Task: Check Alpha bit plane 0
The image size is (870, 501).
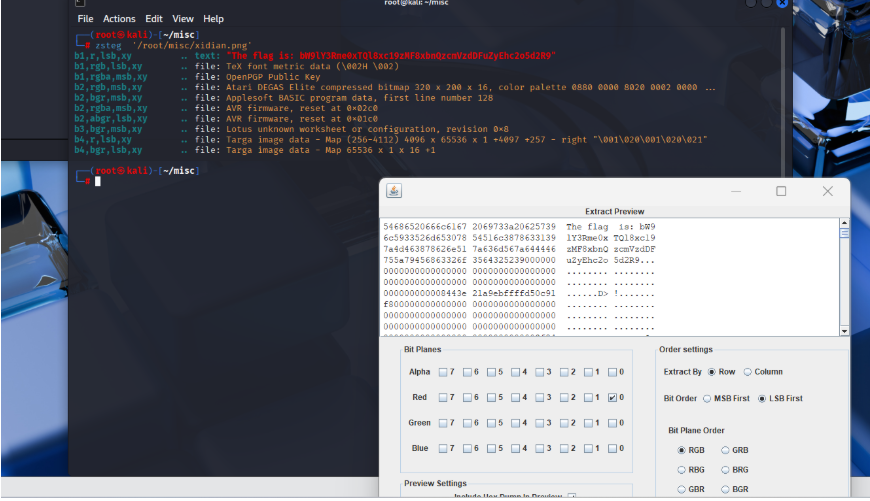Action: coord(612,372)
